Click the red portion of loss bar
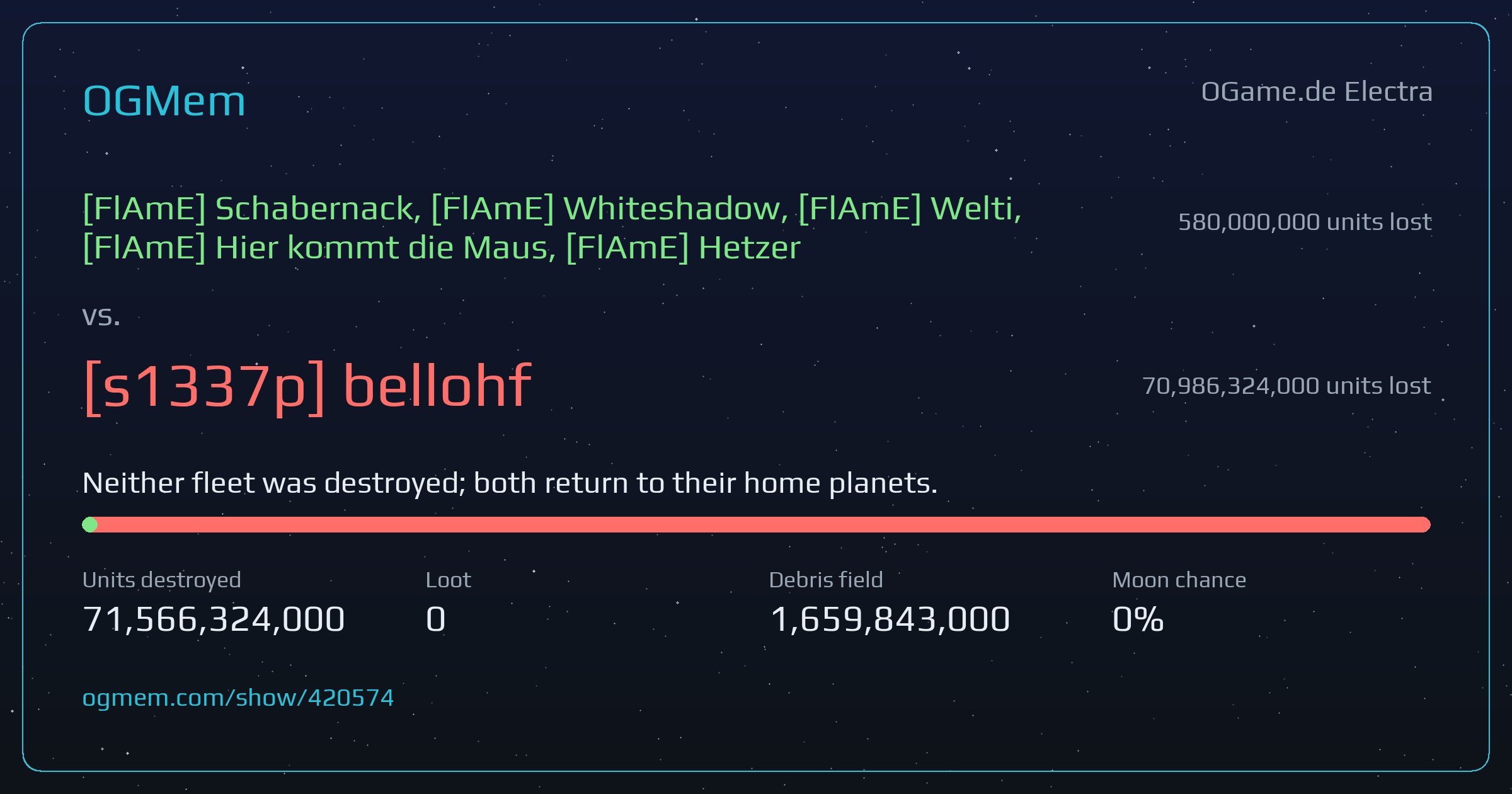The height and width of the screenshot is (794, 1512). [x=764, y=525]
